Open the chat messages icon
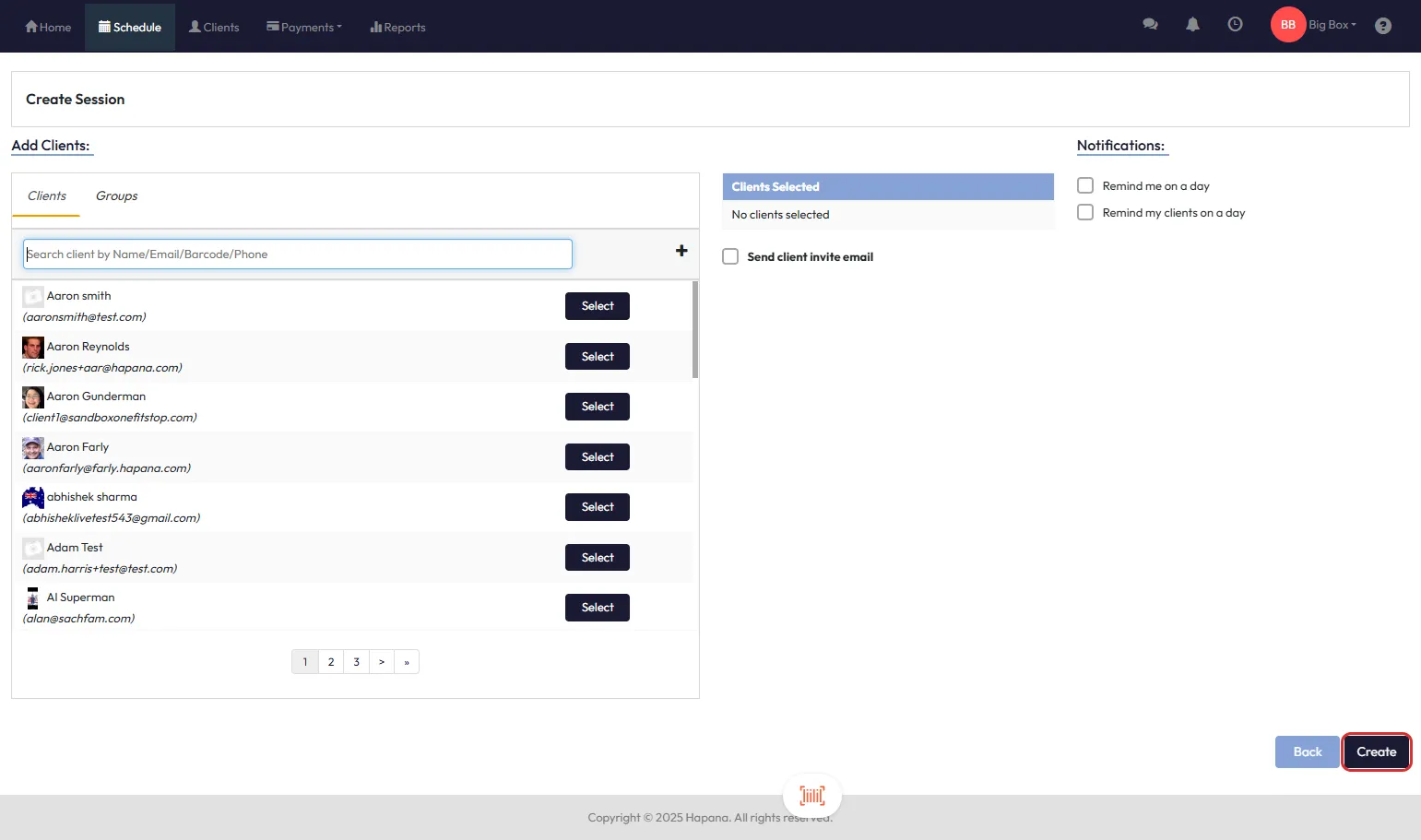The width and height of the screenshot is (1421, 840). coord(1150,25)
